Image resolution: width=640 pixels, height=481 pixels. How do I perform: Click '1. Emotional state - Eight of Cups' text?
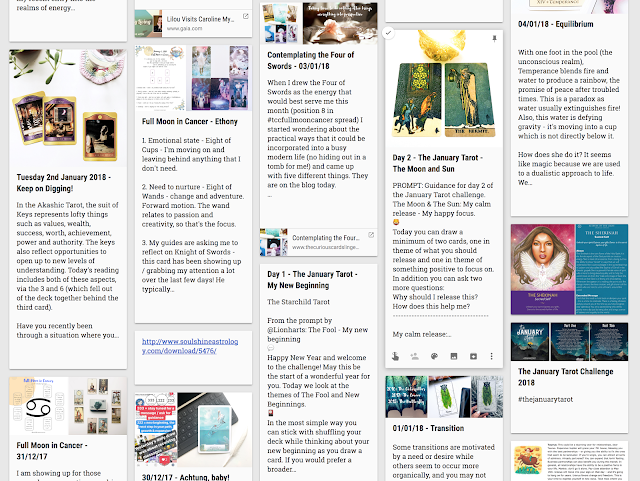[x=186, y=145]
